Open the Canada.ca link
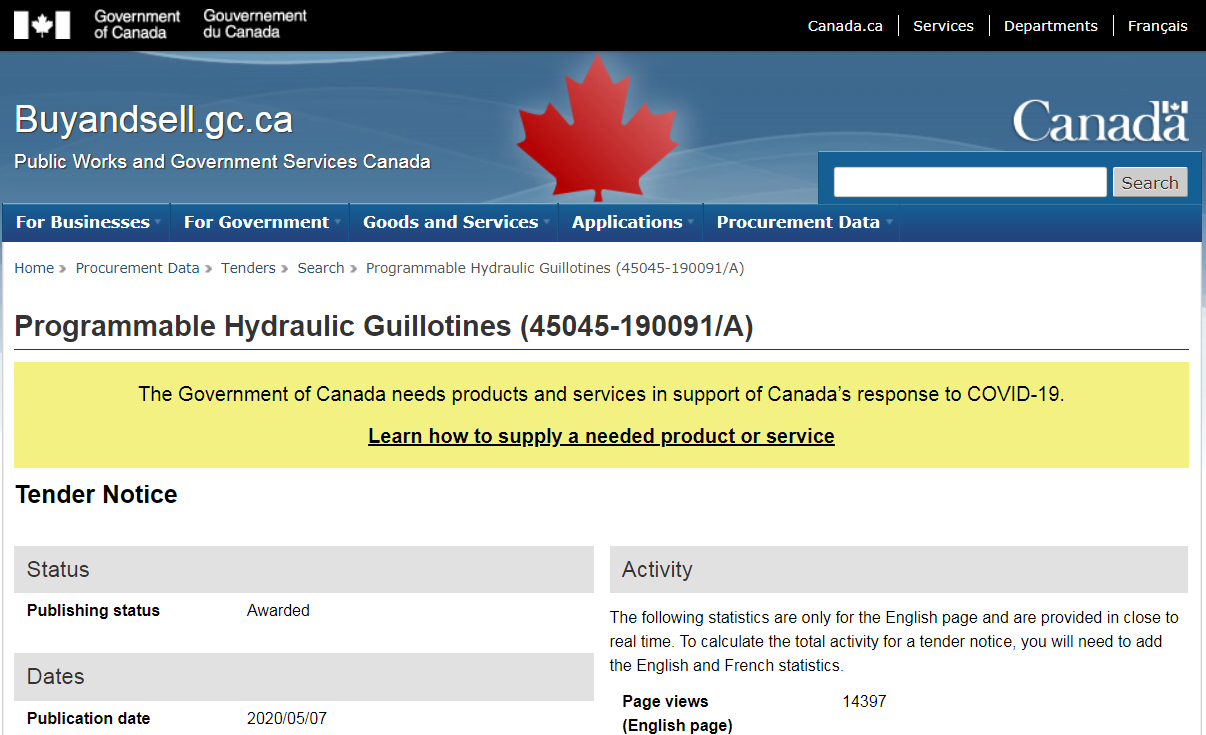Viewport: 1206px width, 735px height. [x=845, y=26]
